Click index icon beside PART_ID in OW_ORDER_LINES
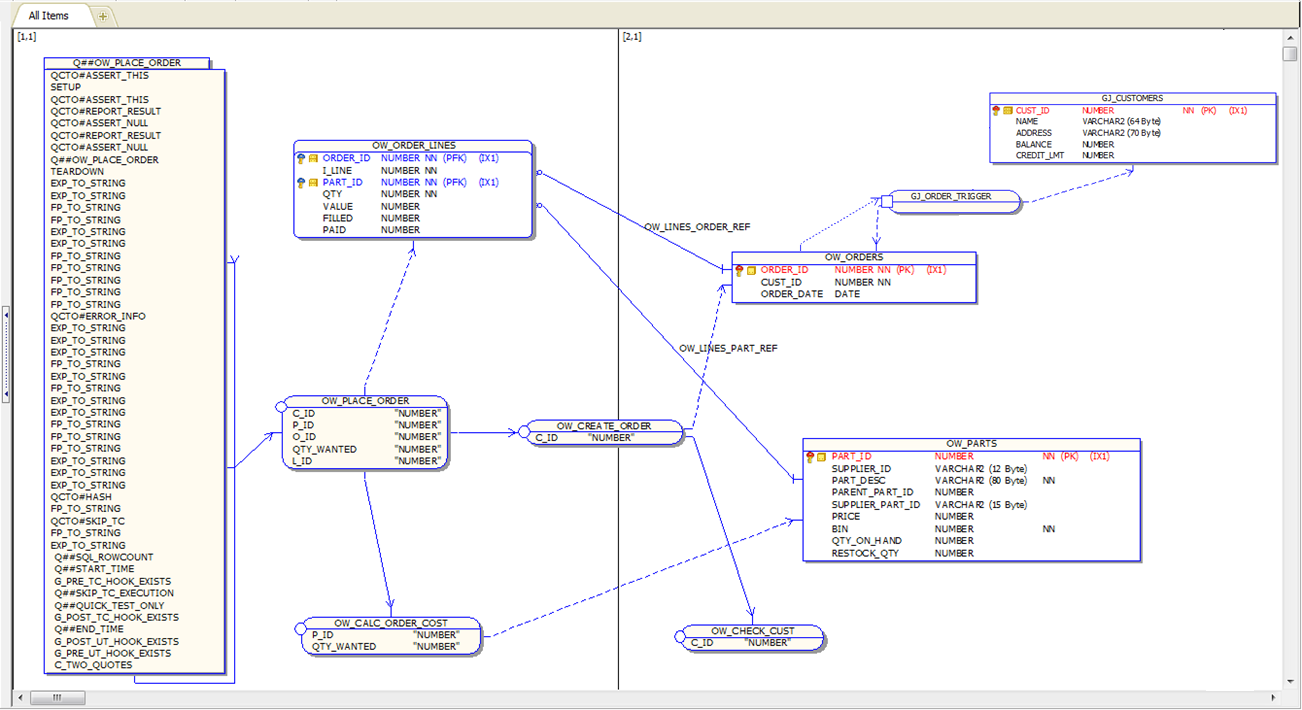 tap(312, 182)
